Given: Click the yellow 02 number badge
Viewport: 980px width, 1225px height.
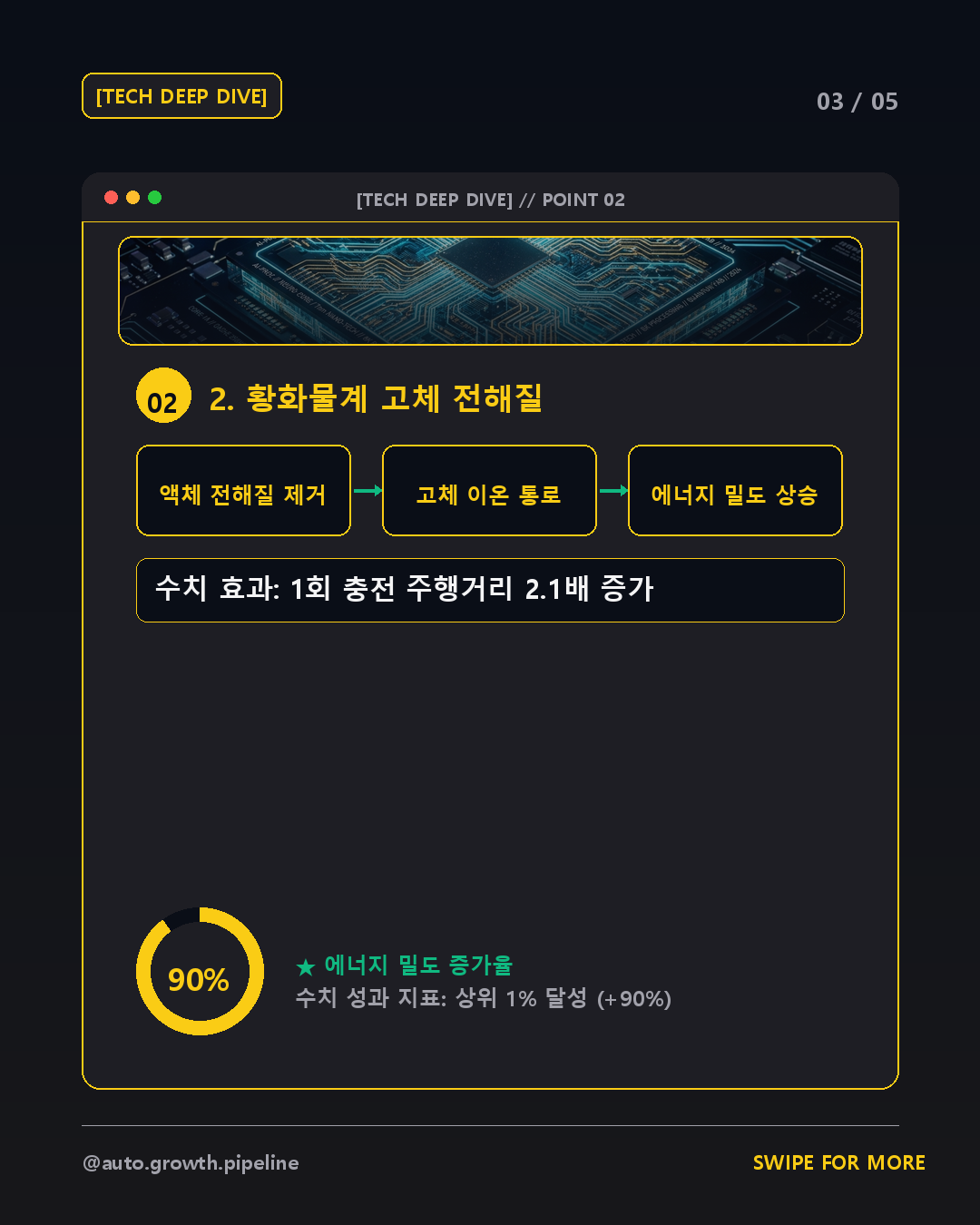Looking at the screenshot, I should 163,396.
